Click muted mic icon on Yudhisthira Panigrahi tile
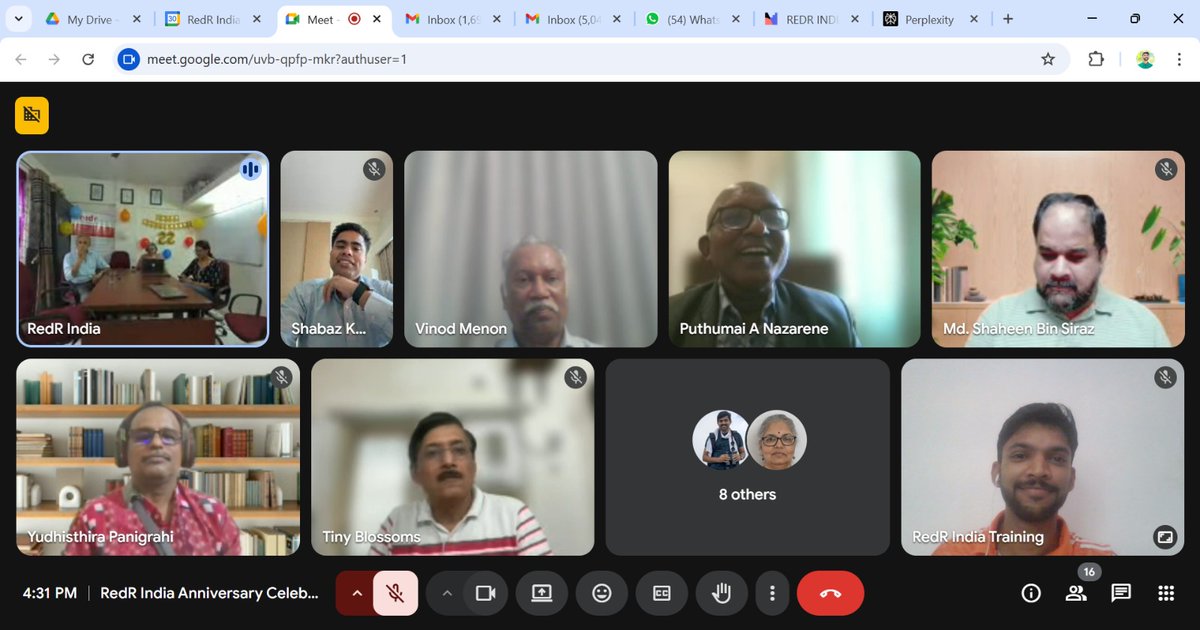This screenshot has height=630, width=1200. point(281,377)
